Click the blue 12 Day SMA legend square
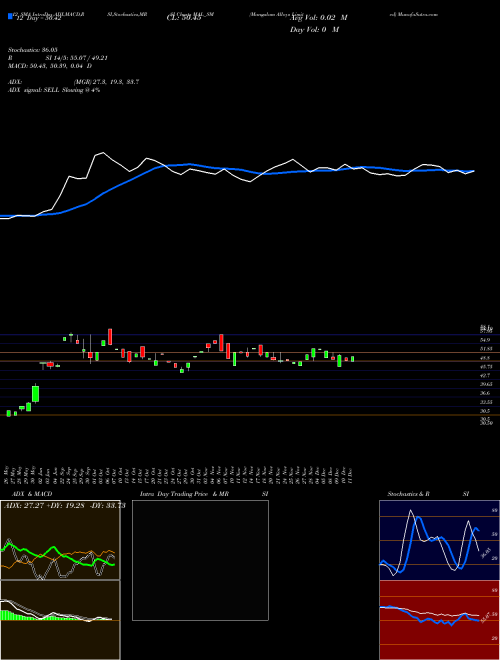Screen dimensions: 500x660 pos(10,16)
